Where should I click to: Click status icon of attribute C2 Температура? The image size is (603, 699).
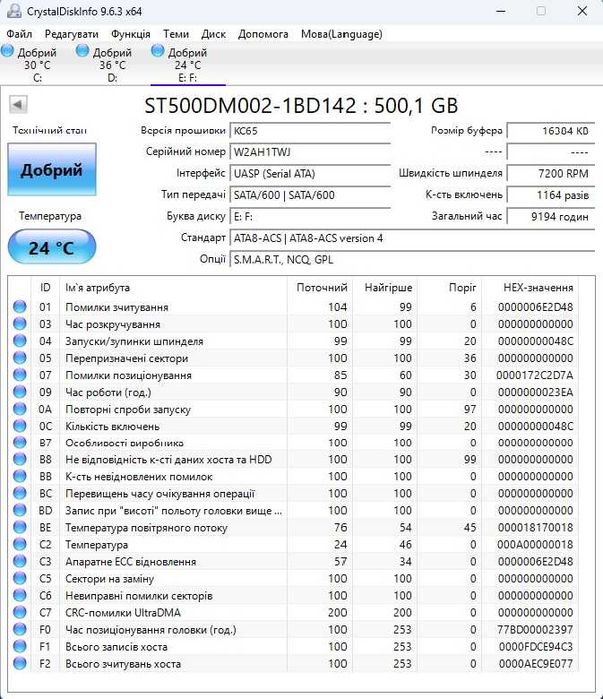20,544
